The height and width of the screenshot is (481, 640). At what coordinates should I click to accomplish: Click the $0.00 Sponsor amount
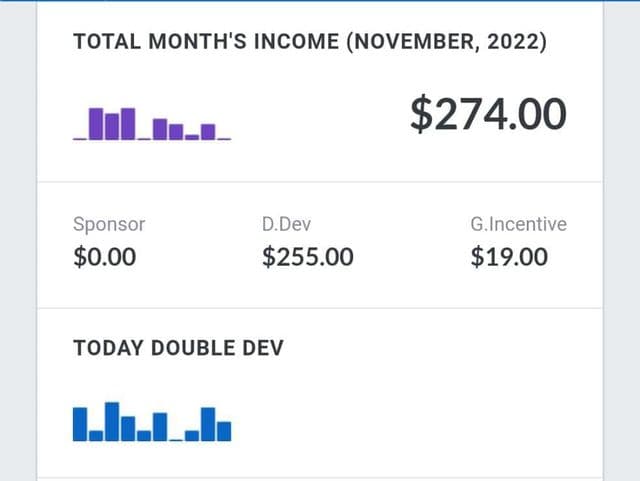tap(105, 257)
